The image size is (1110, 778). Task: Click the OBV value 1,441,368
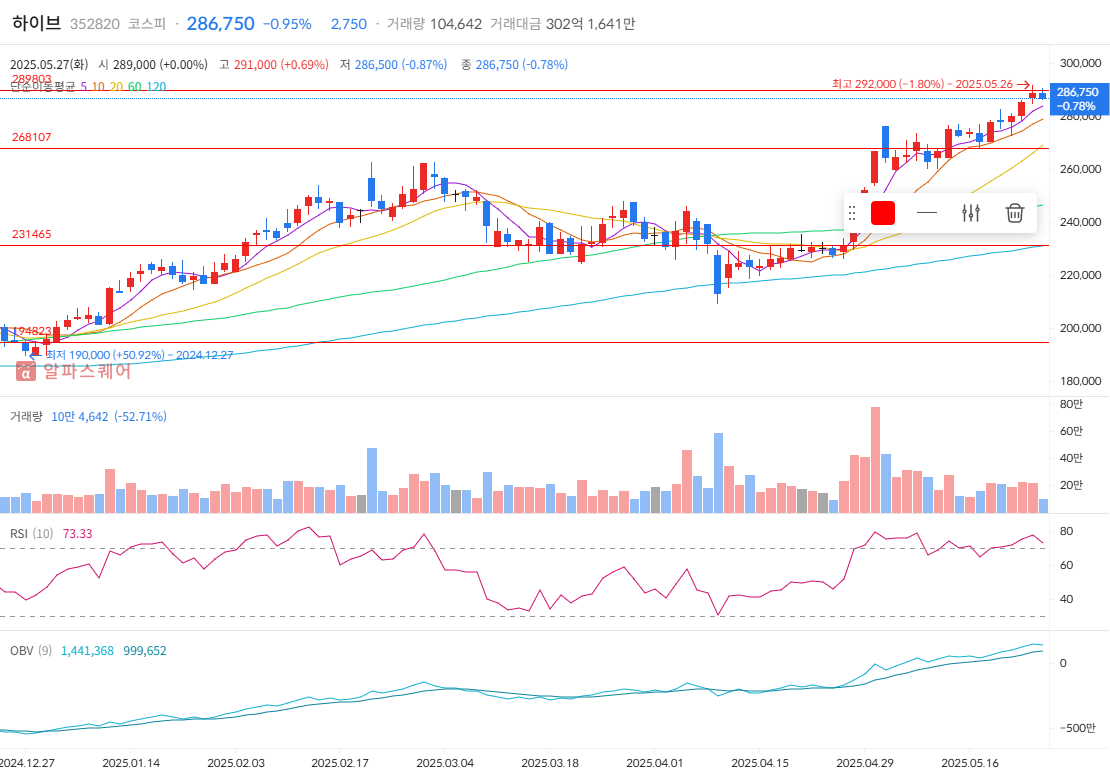click(87, 651)
